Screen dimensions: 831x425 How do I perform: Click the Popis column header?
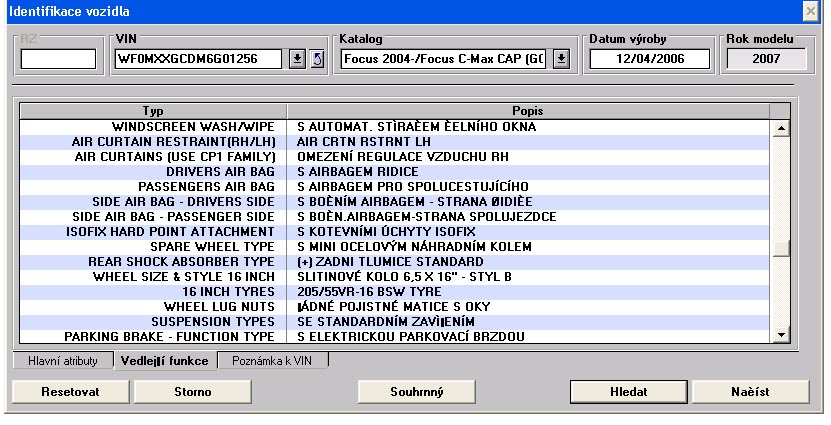pyautogui.click(x=531, y=110)
